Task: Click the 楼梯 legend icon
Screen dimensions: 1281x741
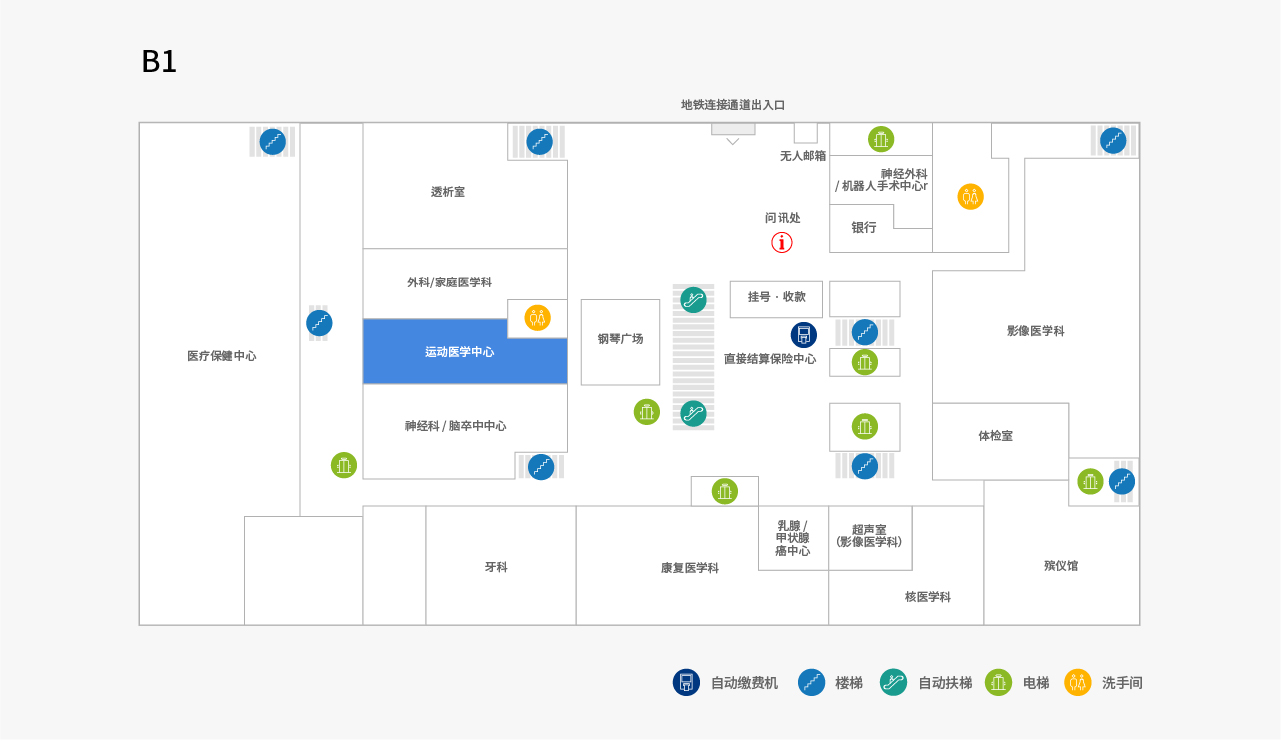Action: (x=812, y=683)
